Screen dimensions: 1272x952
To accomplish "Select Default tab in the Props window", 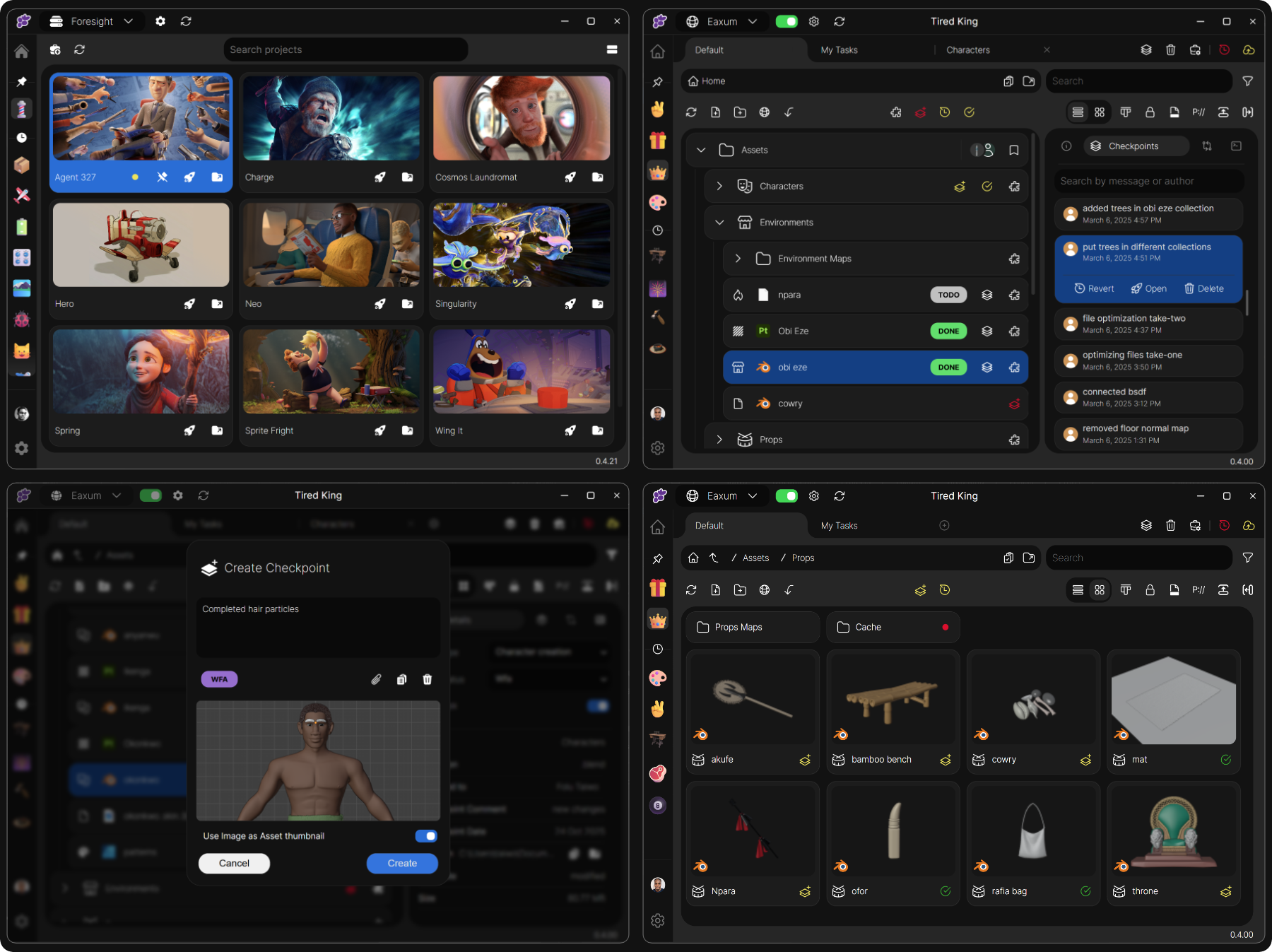I will [x=746, y=526].
